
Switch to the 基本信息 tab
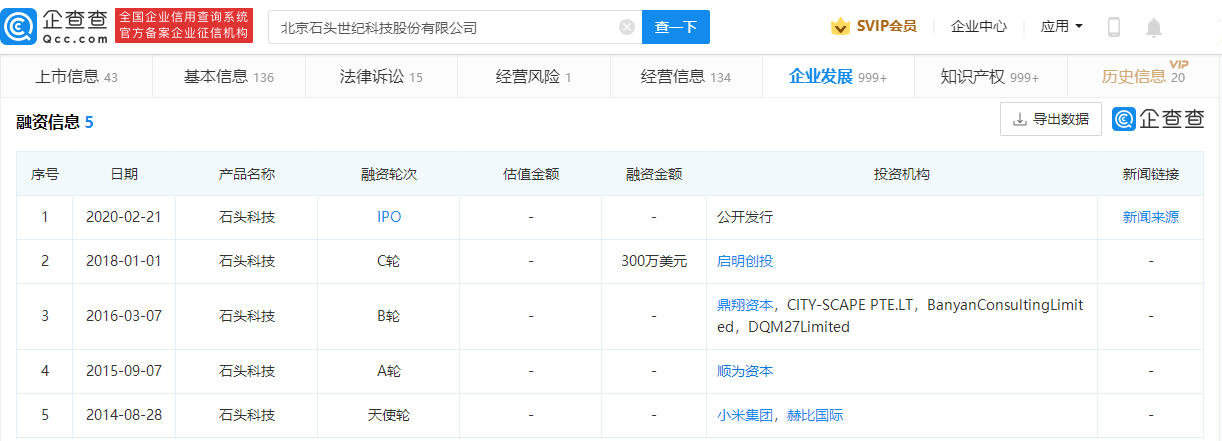pyautogui.click(x=229, y=76)
